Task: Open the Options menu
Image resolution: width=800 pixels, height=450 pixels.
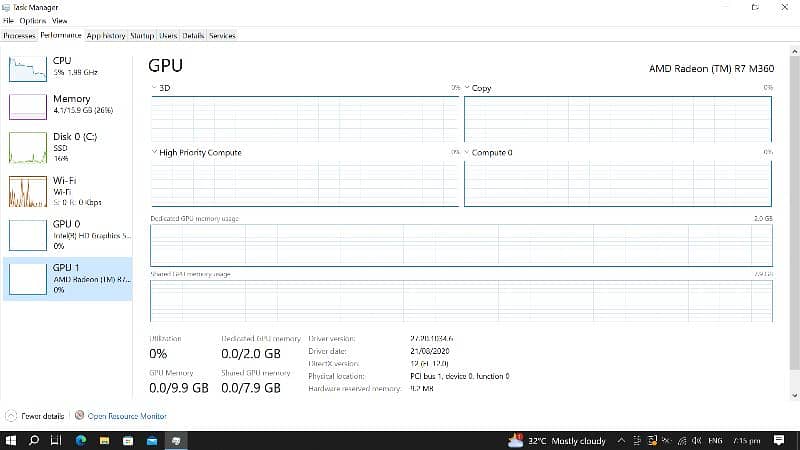Action: [x=33, y=20]
